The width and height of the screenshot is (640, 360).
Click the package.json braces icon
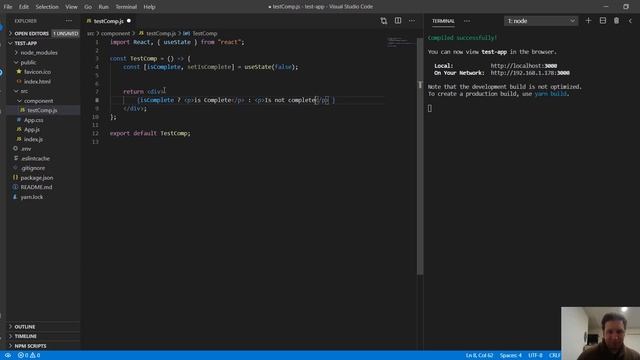coord(15,178)
